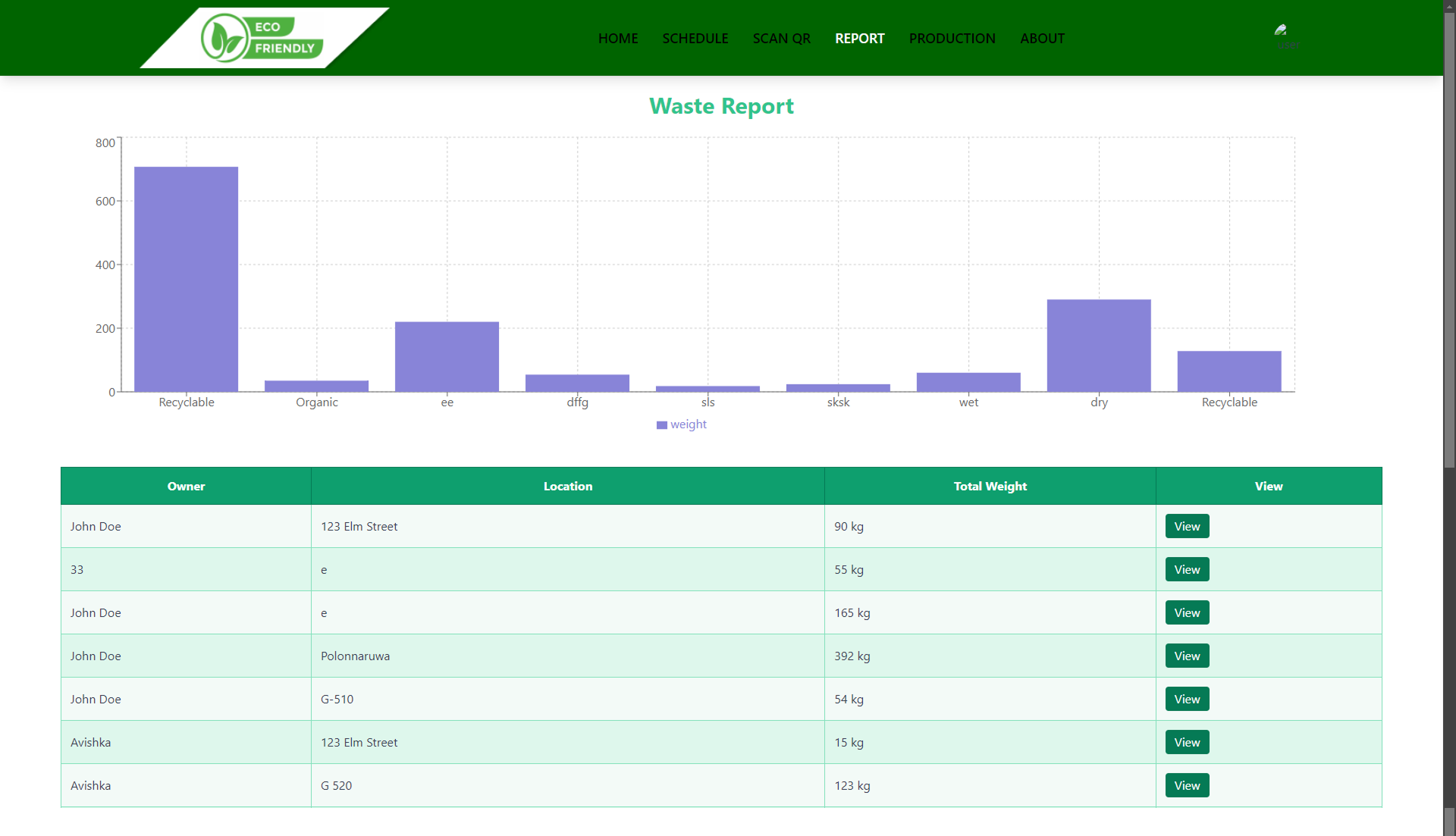Select the REPORT nav tab
Image resolution: width=1456 pixels, height=836 pixels.
tap(859, 38)
